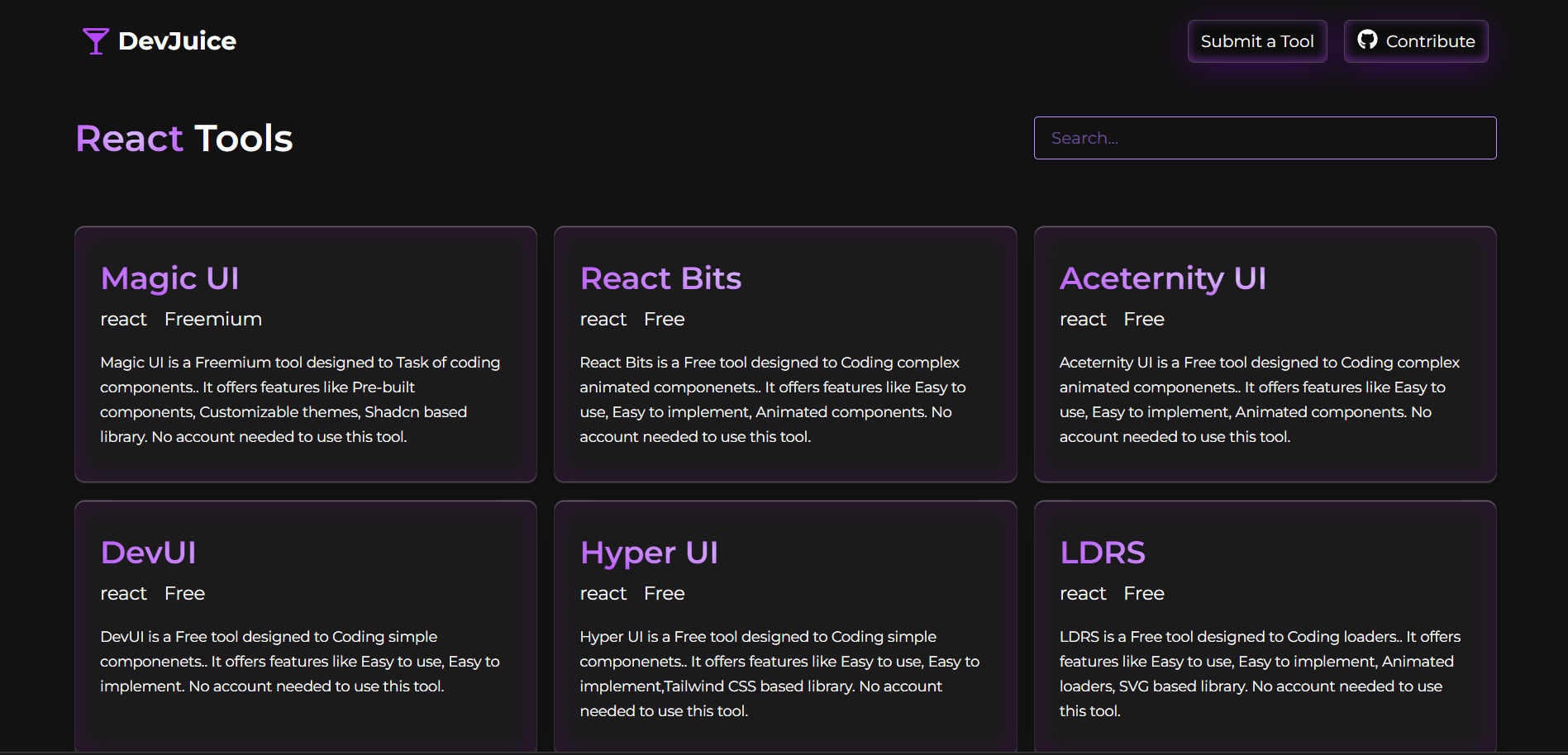
Task: Click the react tag on React Bits card
Action: pos(603,319)
